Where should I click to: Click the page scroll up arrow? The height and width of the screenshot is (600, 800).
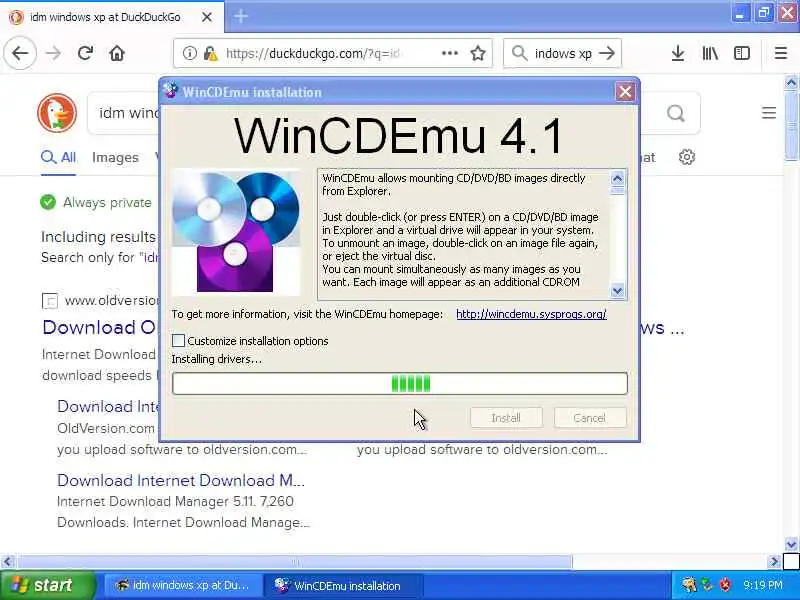tap(791, 82)
